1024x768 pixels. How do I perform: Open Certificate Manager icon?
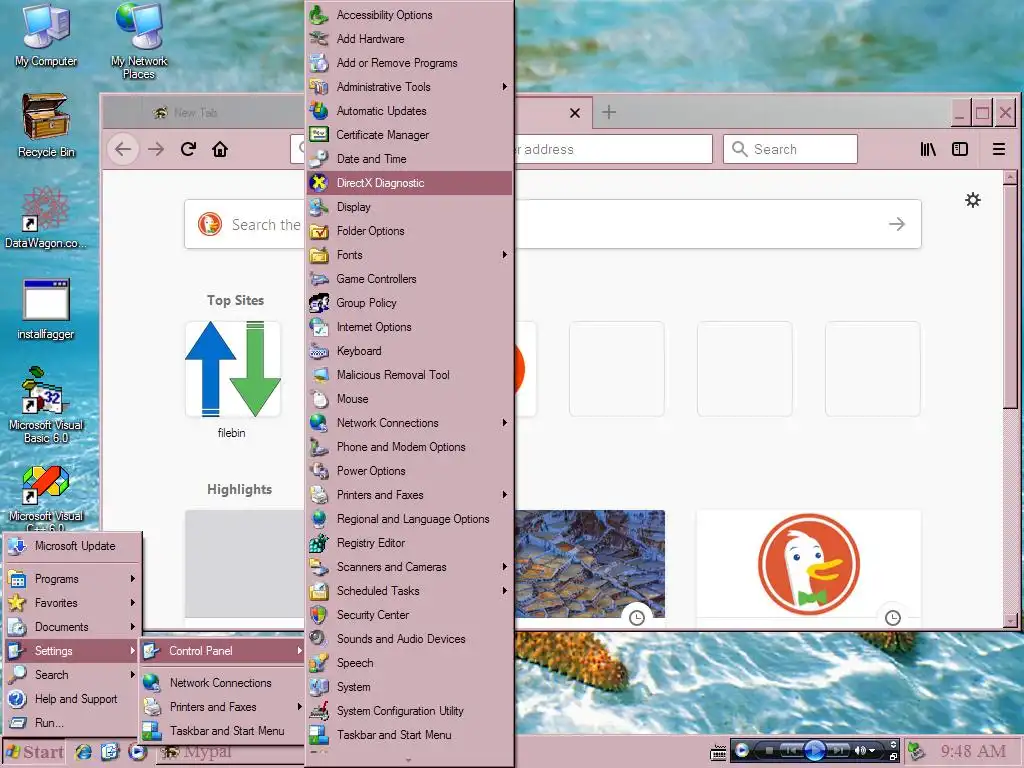tap(319, 135)
